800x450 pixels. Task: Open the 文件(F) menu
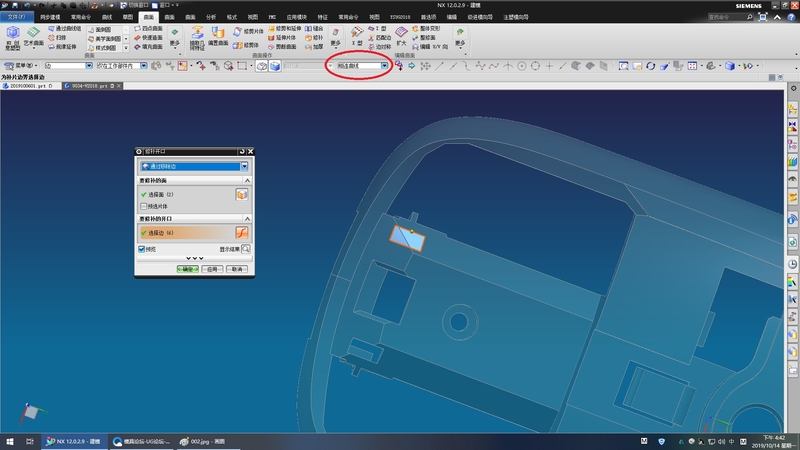(17, 18)
